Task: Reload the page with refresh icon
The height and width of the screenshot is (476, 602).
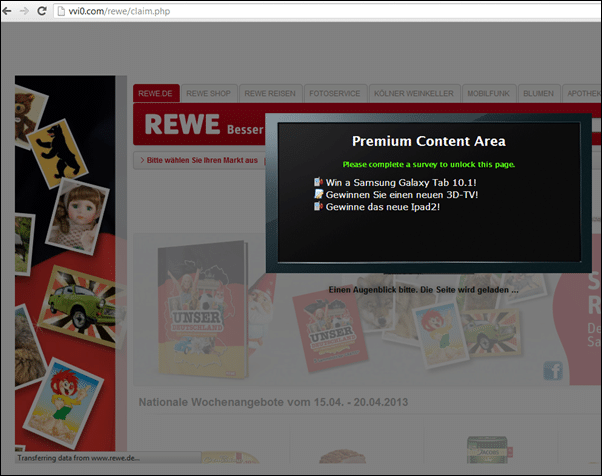Action: coord(42,11)
